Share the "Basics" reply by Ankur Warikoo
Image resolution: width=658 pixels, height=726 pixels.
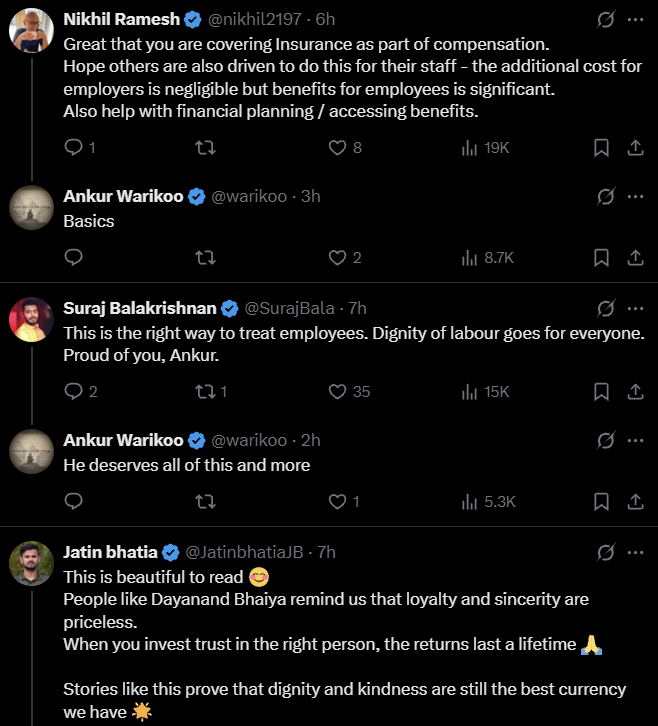(x=634, y=258)
